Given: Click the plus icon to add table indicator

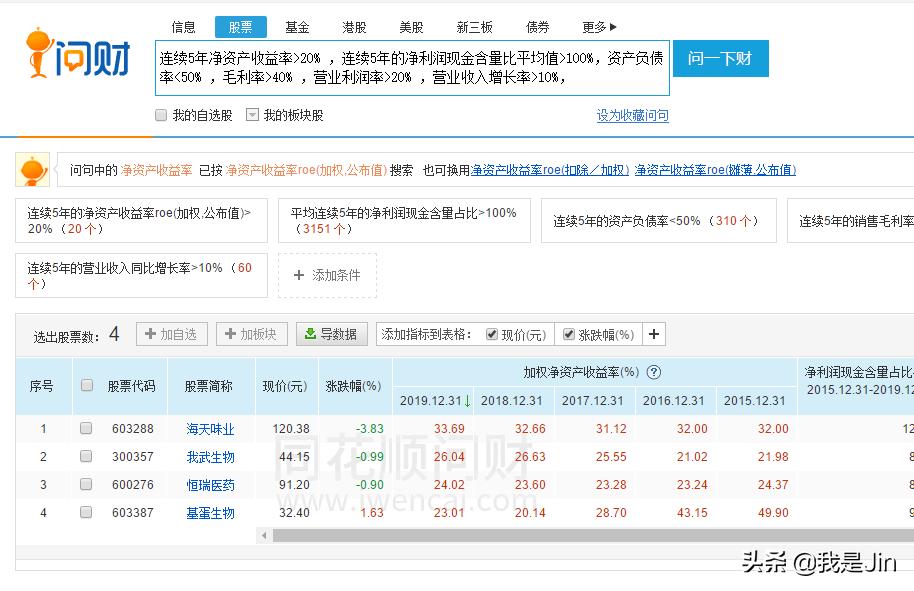Looking at the screenshot, I should [653, 334].
